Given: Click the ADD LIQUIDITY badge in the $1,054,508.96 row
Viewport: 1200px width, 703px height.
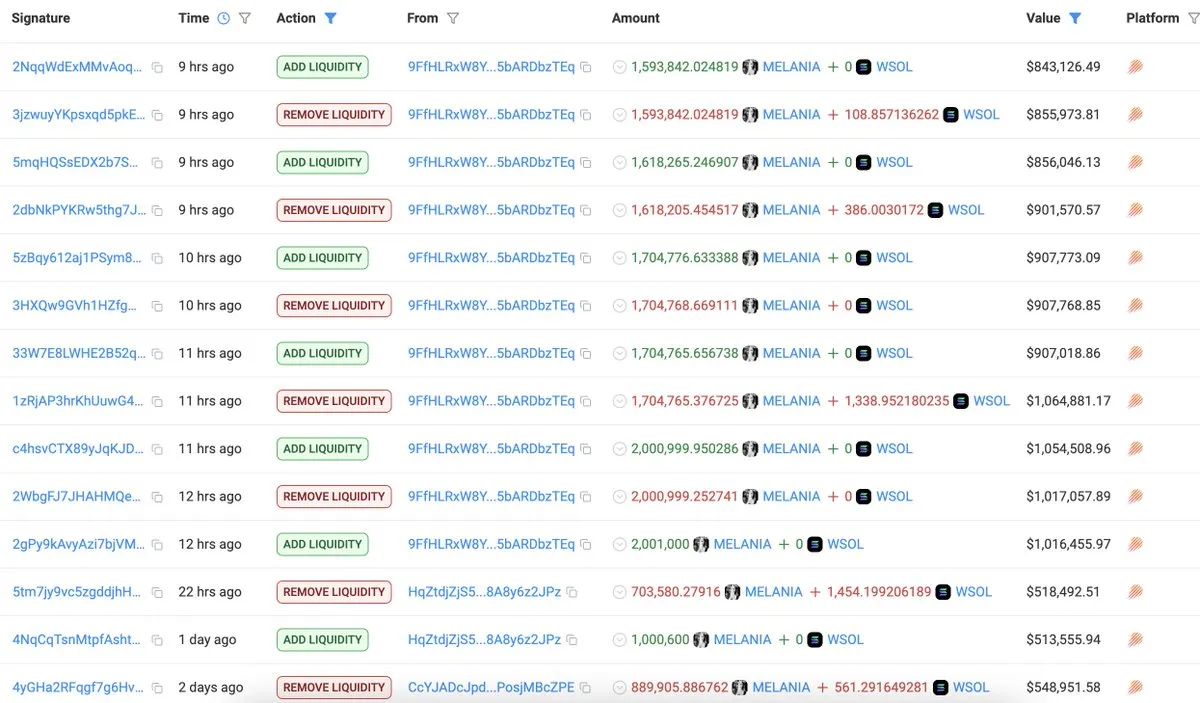Looking at the screenshot, I should coord(322,449).
